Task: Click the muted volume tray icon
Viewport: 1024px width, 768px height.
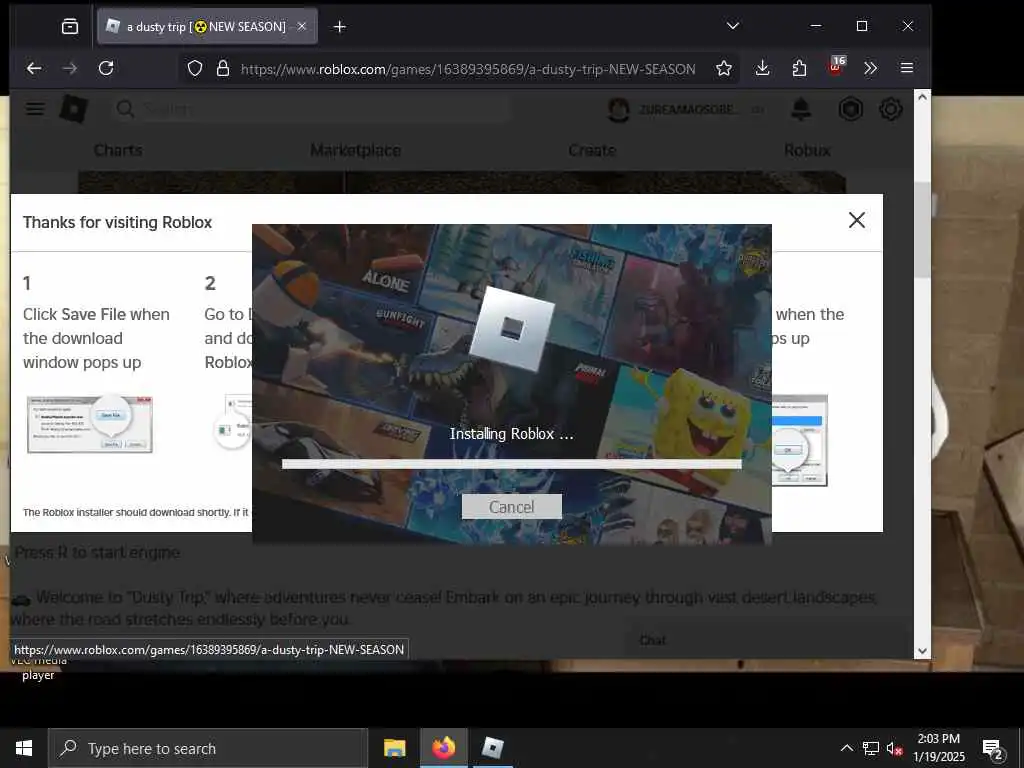Action: 894,748
